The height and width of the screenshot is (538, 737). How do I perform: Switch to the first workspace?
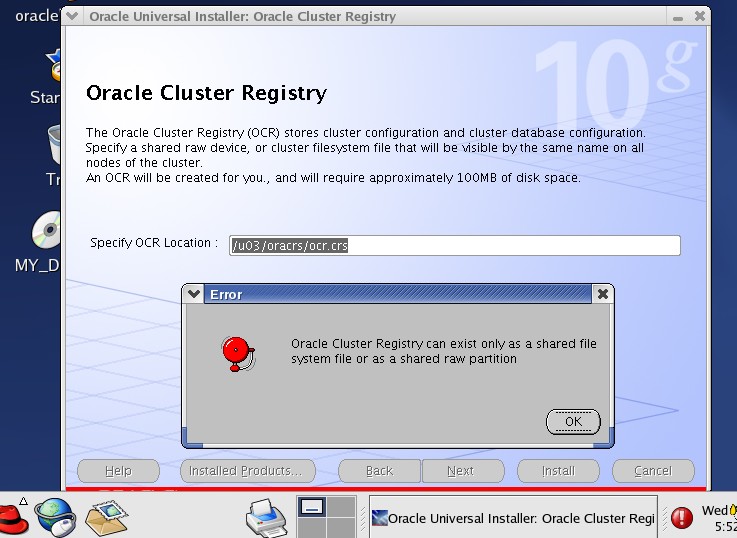click(311, 506)
